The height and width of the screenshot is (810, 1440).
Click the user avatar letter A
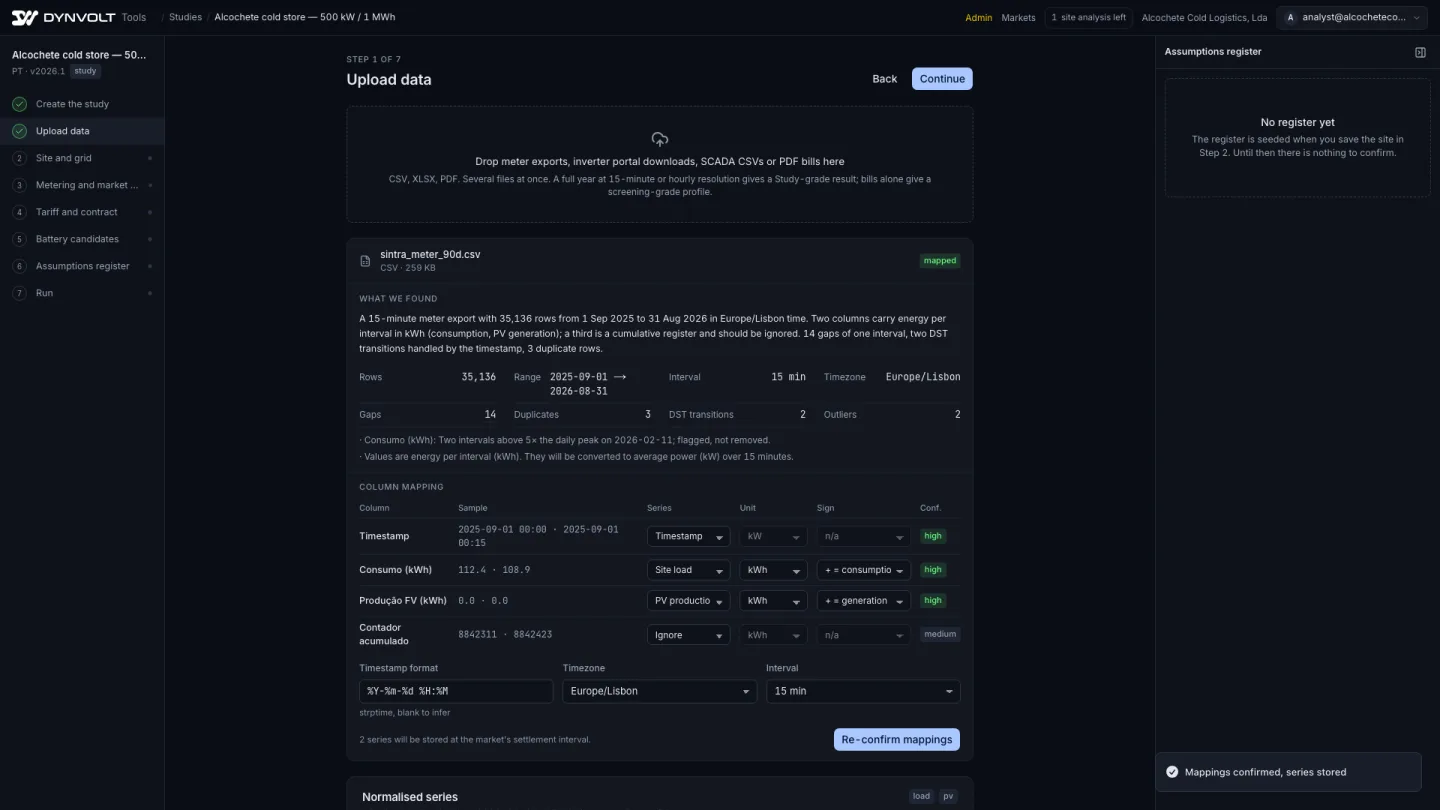(1290, 17)
